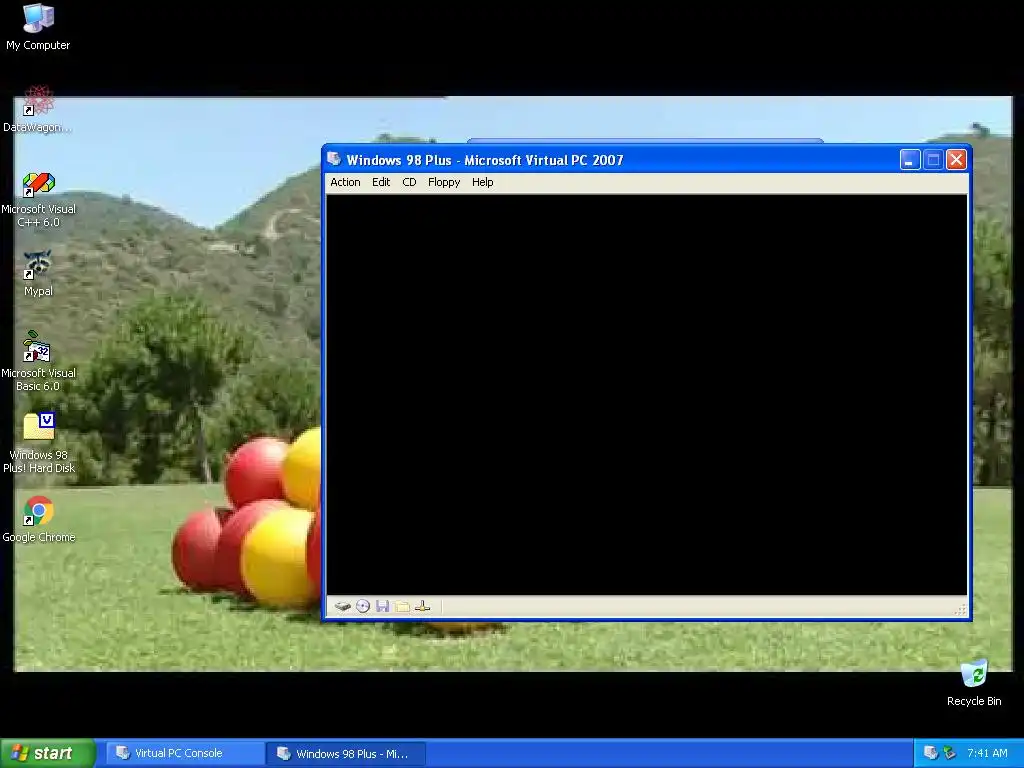Select the My Computer desktop icon
1024x768 pixels.
(x=38, y=27)
